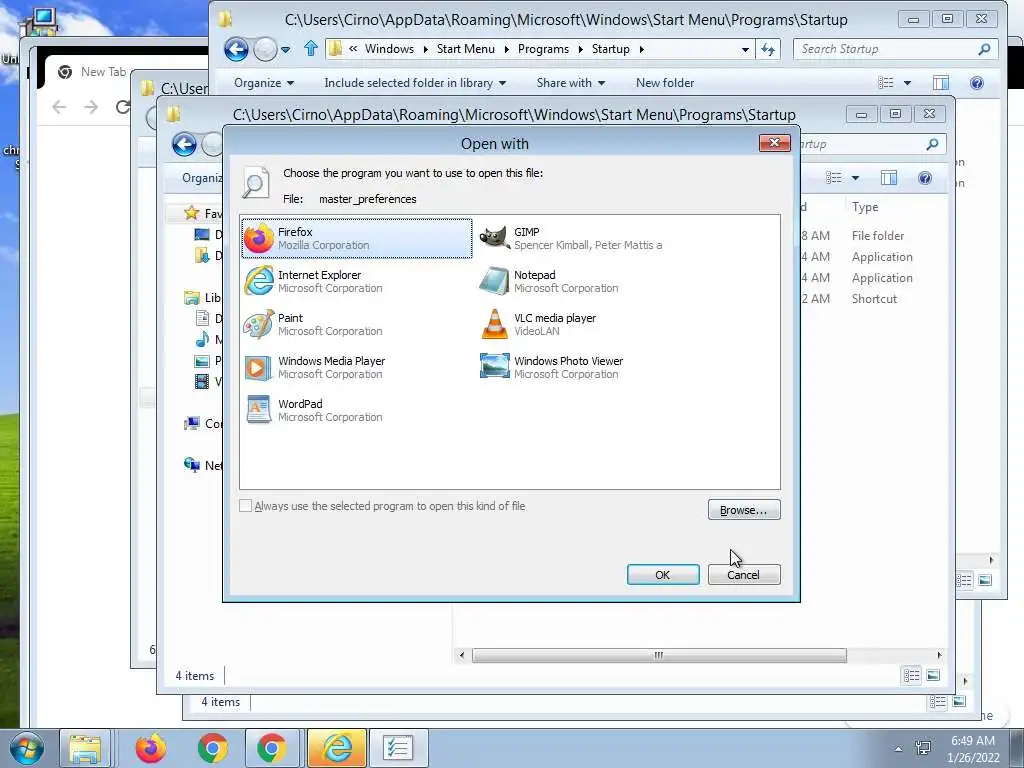Select Firefox in the Open with list
The height and width of the screenshot is (768, 1024).
point(357,238)
